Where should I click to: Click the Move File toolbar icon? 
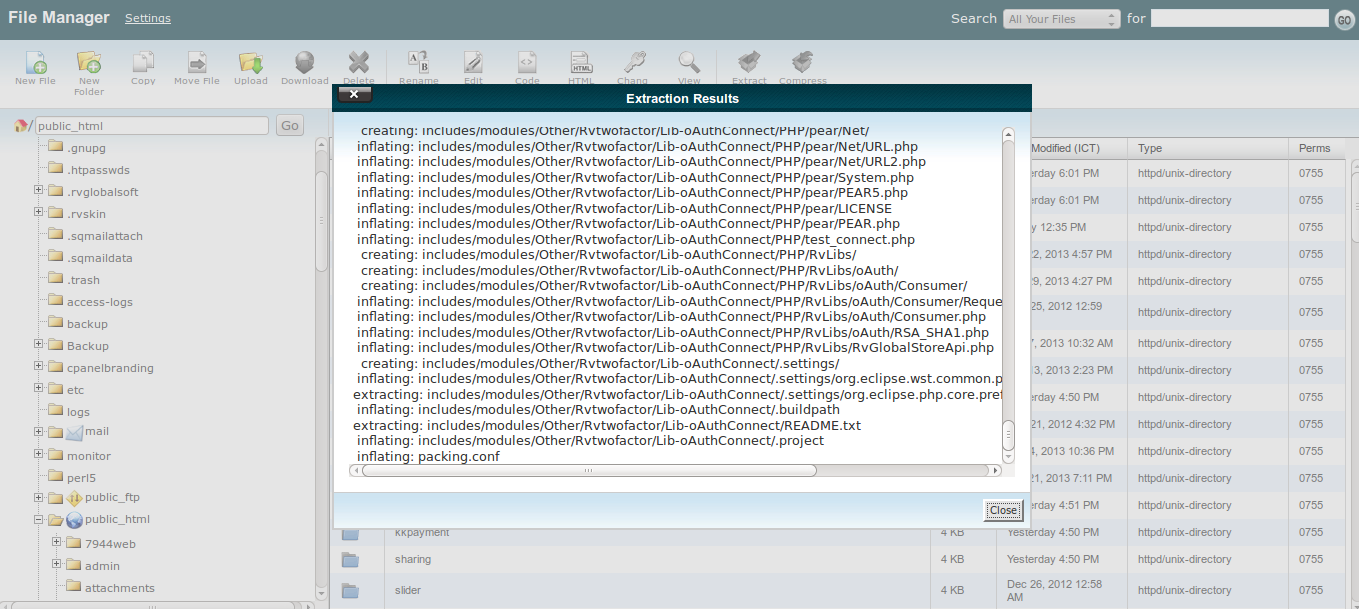pyautogui.click(x=197, y=63)
